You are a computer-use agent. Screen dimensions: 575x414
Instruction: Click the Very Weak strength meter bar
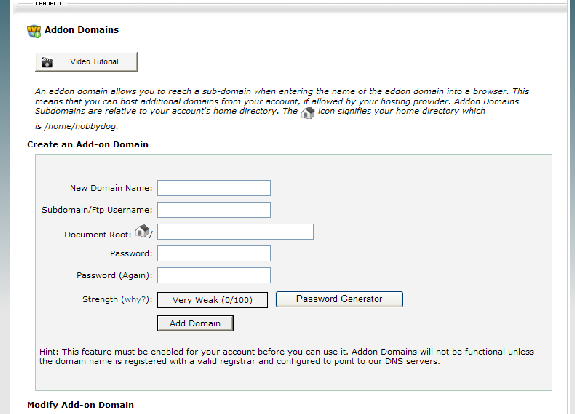(x=212, y=300)
